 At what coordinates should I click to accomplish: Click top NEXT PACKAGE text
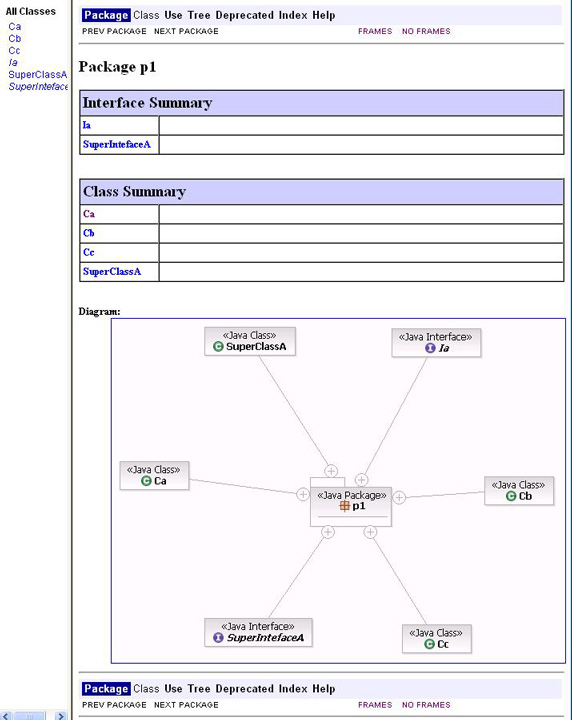pos(186,31)
